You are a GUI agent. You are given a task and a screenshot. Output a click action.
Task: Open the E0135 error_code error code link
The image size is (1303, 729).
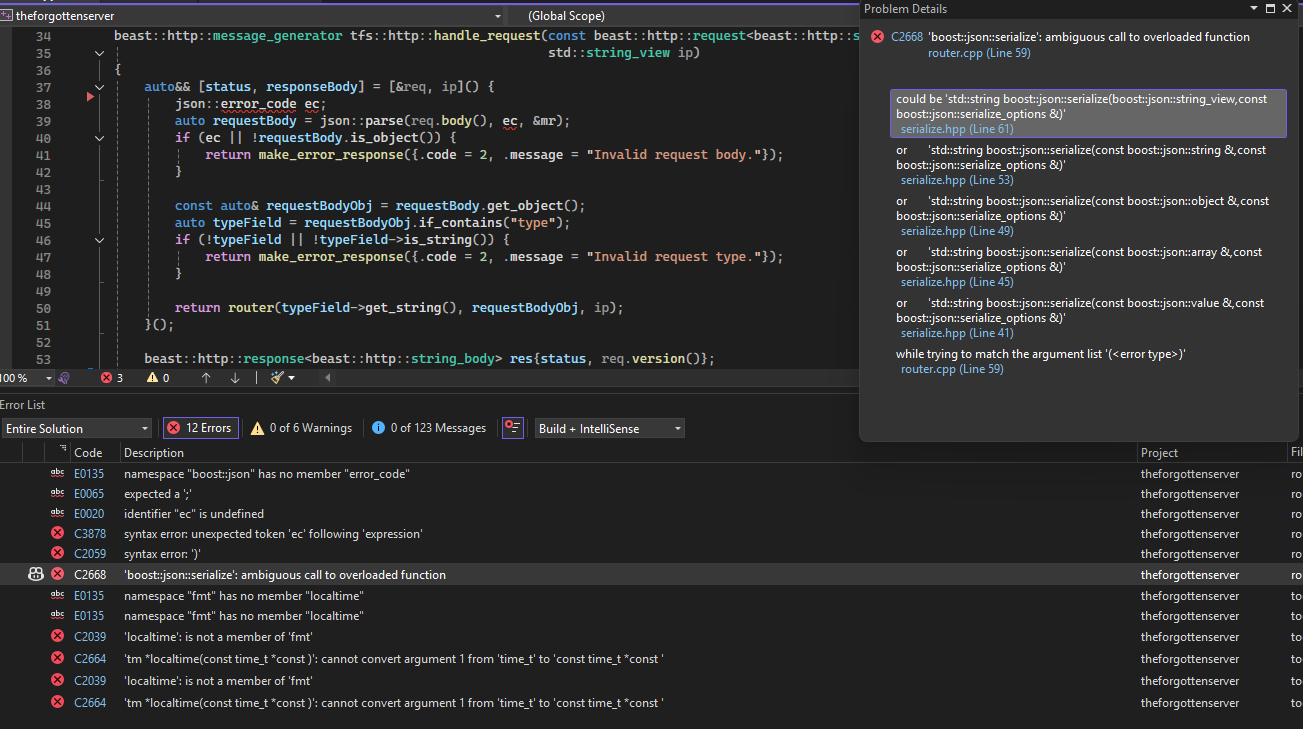pyautogui.click(x=89, y=474)
